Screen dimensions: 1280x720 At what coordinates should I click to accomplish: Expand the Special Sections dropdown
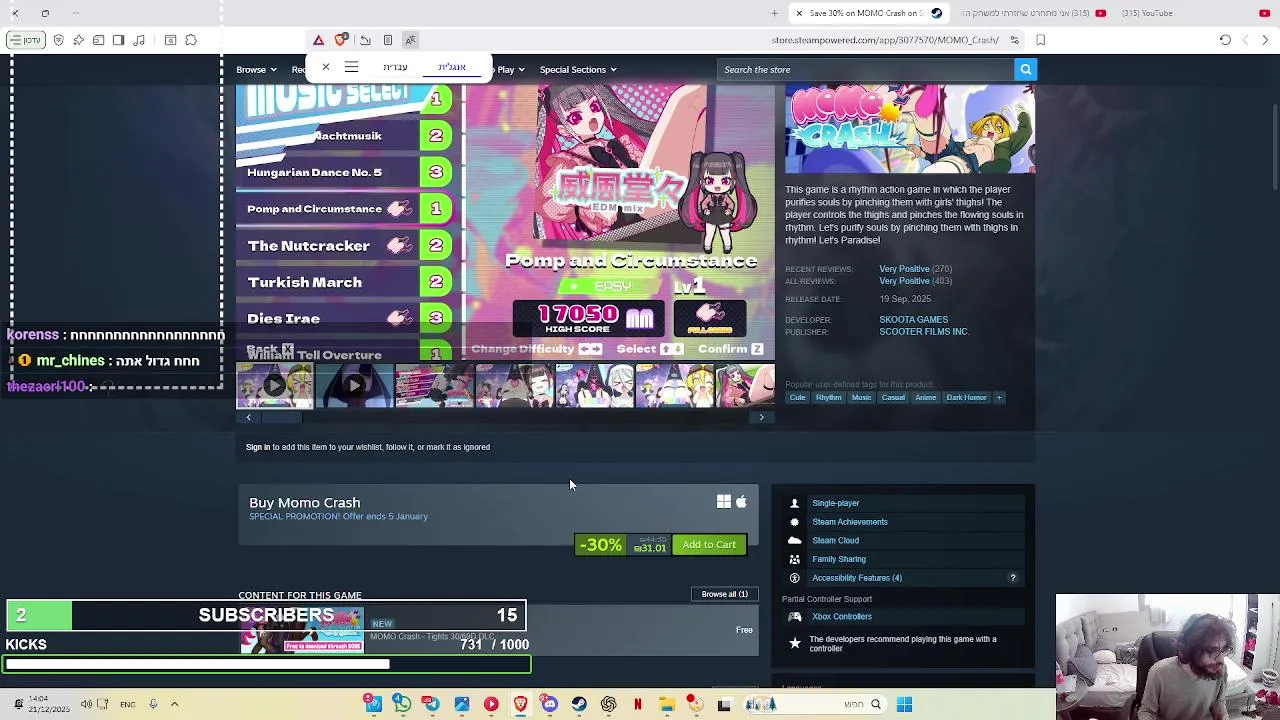point(578,70)
